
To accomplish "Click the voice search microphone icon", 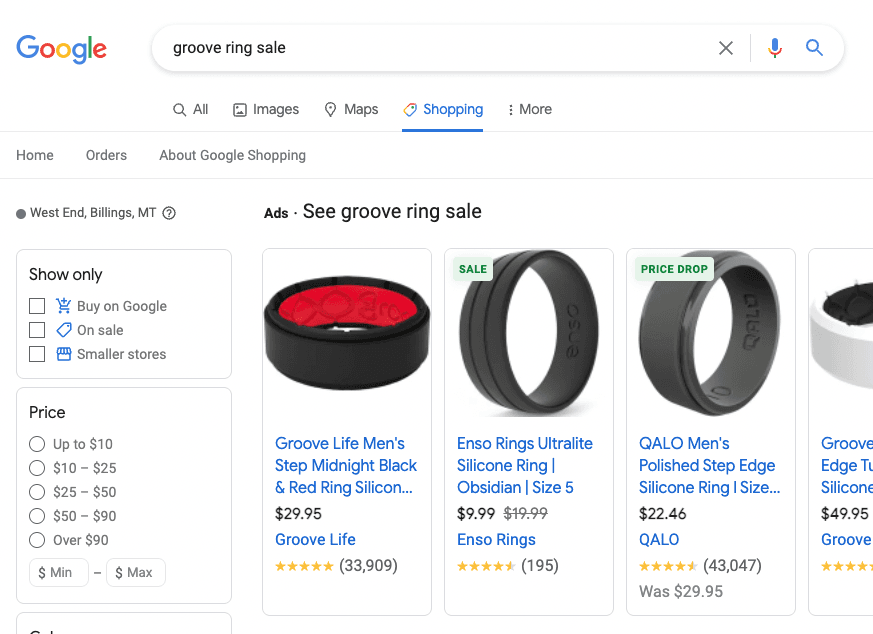I will click(774, 47).
